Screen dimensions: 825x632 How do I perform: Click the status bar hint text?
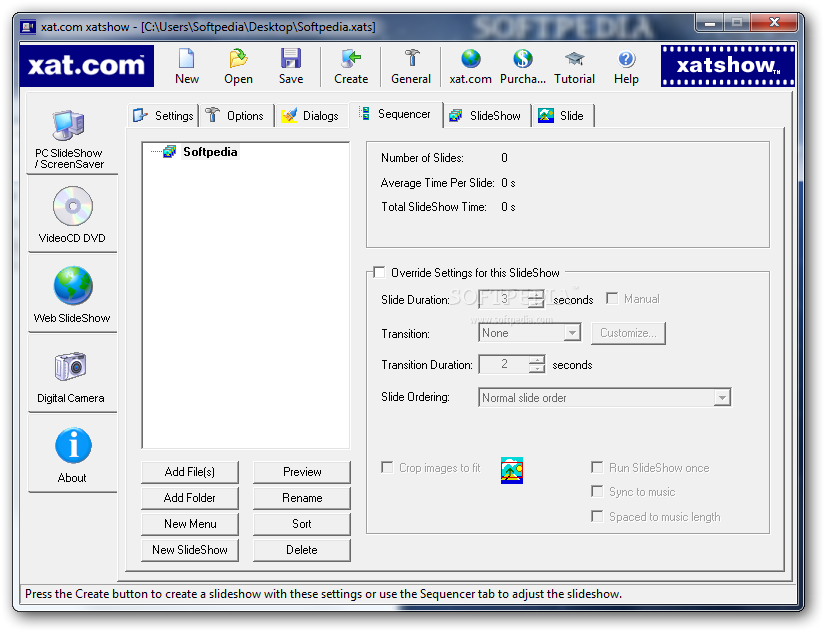pyautogui.click(x=323, y=594)
